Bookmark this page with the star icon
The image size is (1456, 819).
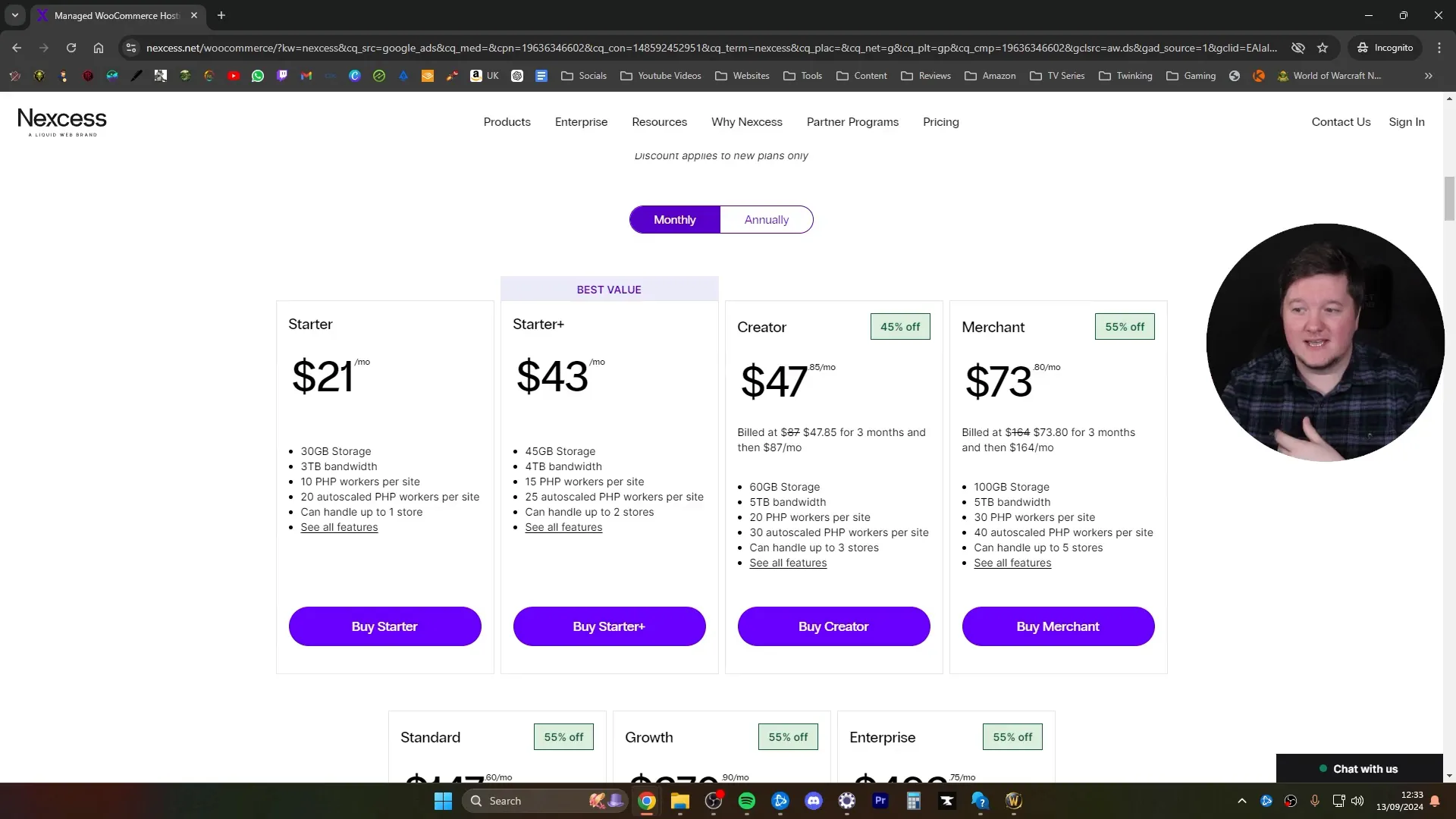1323,48
